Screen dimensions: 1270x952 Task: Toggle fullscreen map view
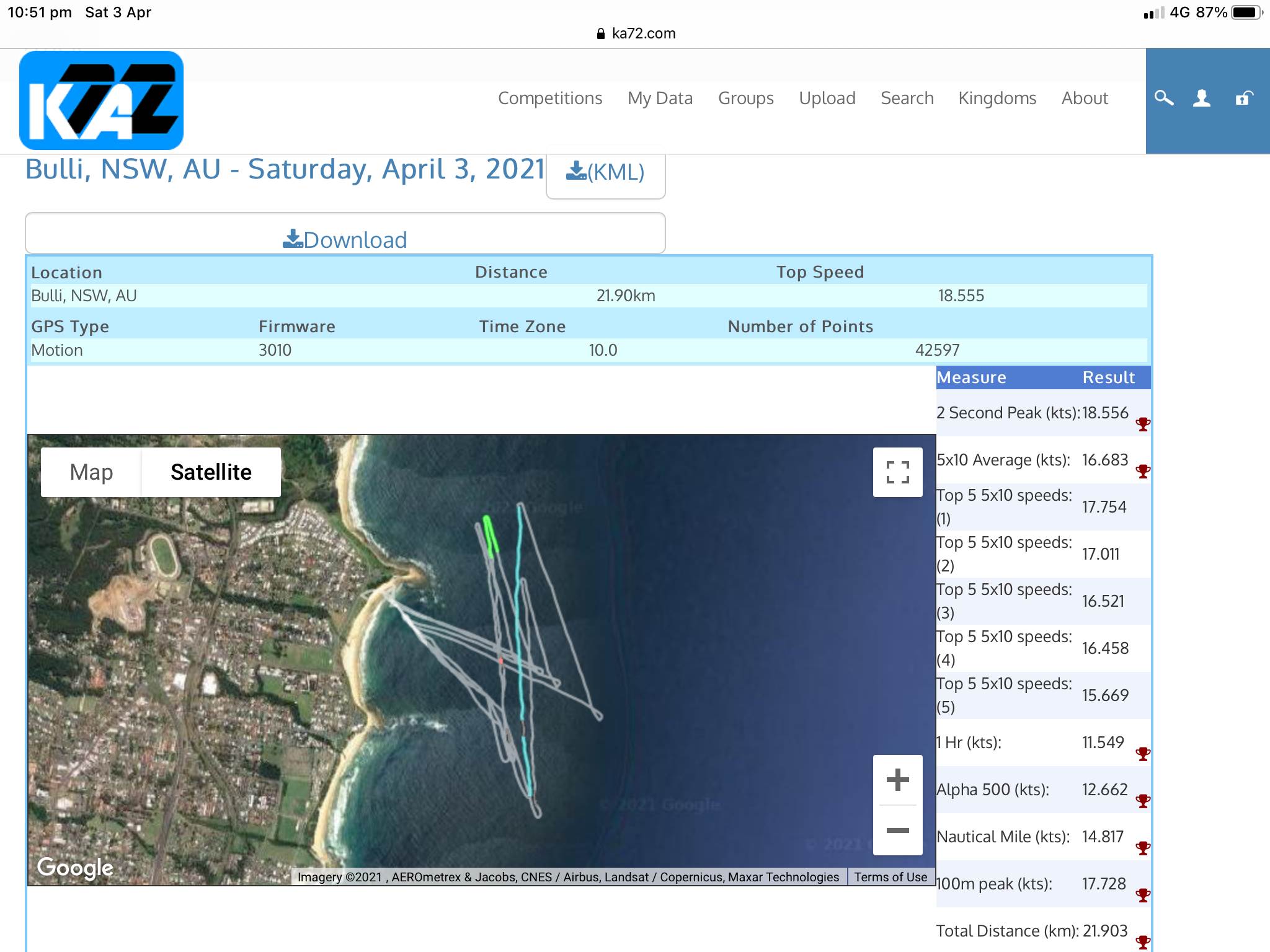point(897,472)
